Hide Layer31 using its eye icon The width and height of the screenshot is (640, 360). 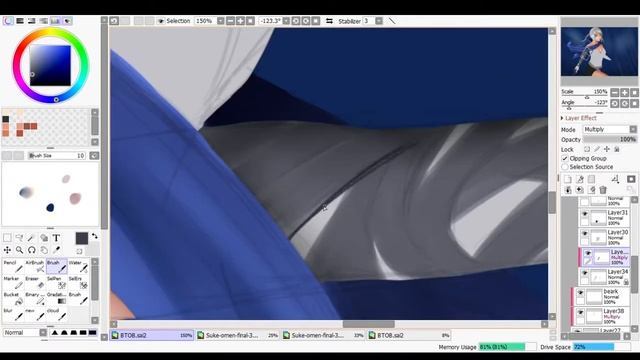pyautogui.click(x=584, y=214)
